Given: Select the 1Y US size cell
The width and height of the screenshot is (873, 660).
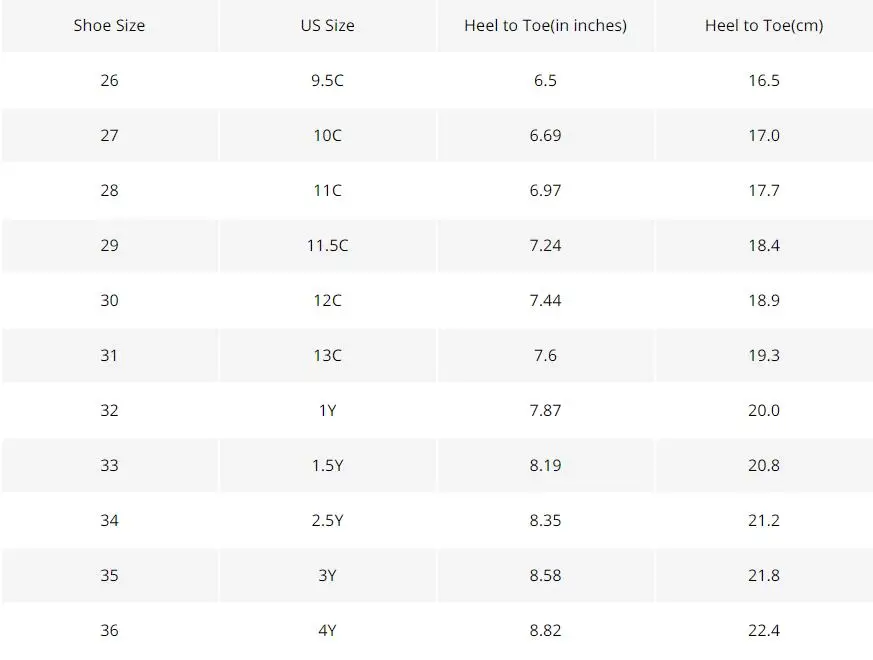Looking at the screenshot, I should (x=327, y=410).
